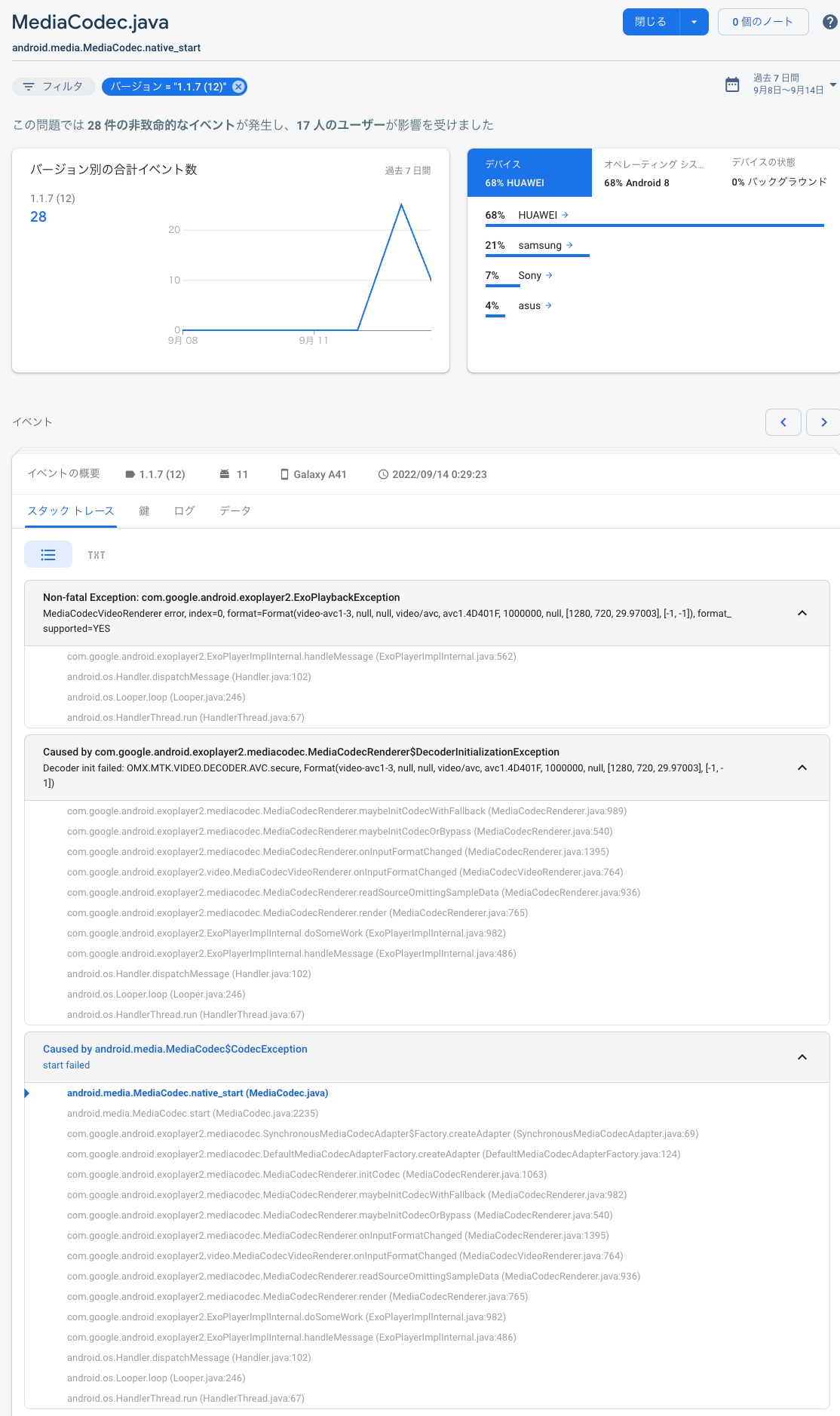Click the version tag icon showing 1.1.7 (12)
The width and height of the screenshot is (840, 1416).
coord(129,474)
